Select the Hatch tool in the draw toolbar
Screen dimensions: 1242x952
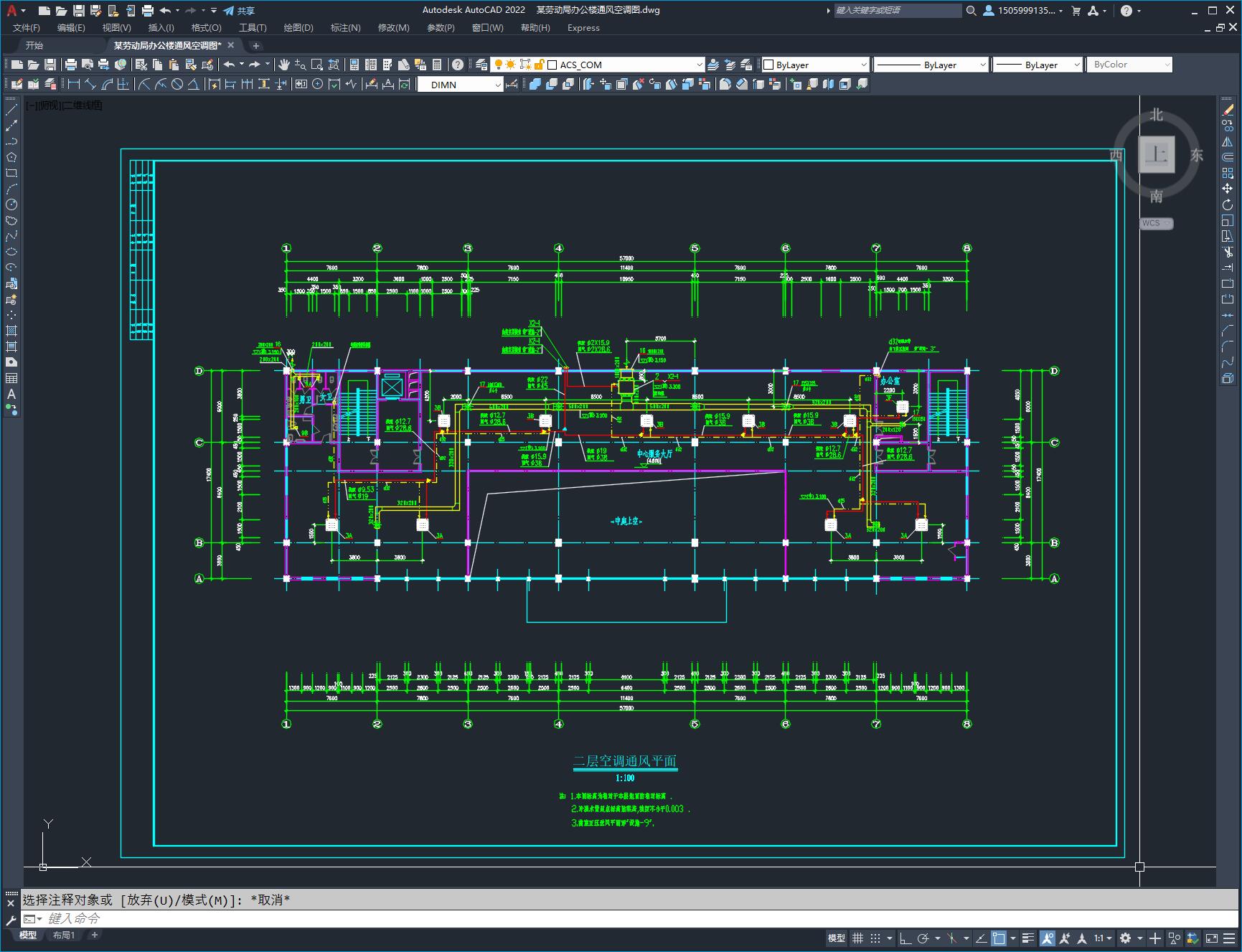pyautogui.click(x=11, y=331)
